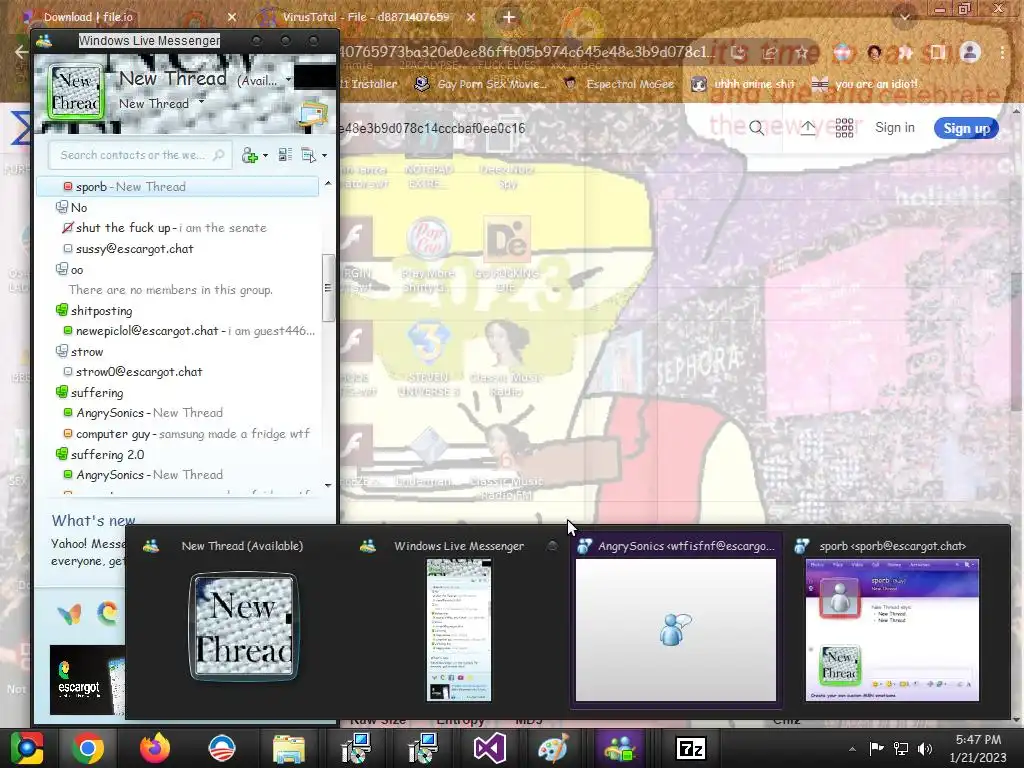Collapse the strow contact group
1024x768 pixels.
(x=62, y=351)
